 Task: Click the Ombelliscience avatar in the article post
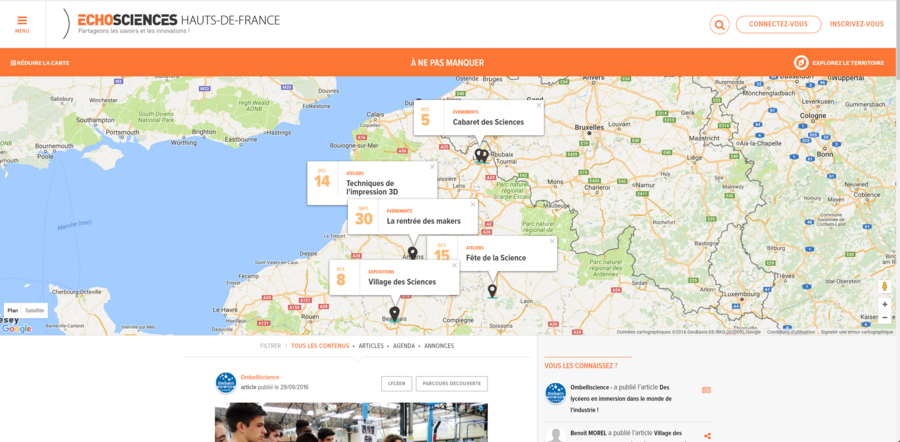pyautogui.click(x=226, y=382)
